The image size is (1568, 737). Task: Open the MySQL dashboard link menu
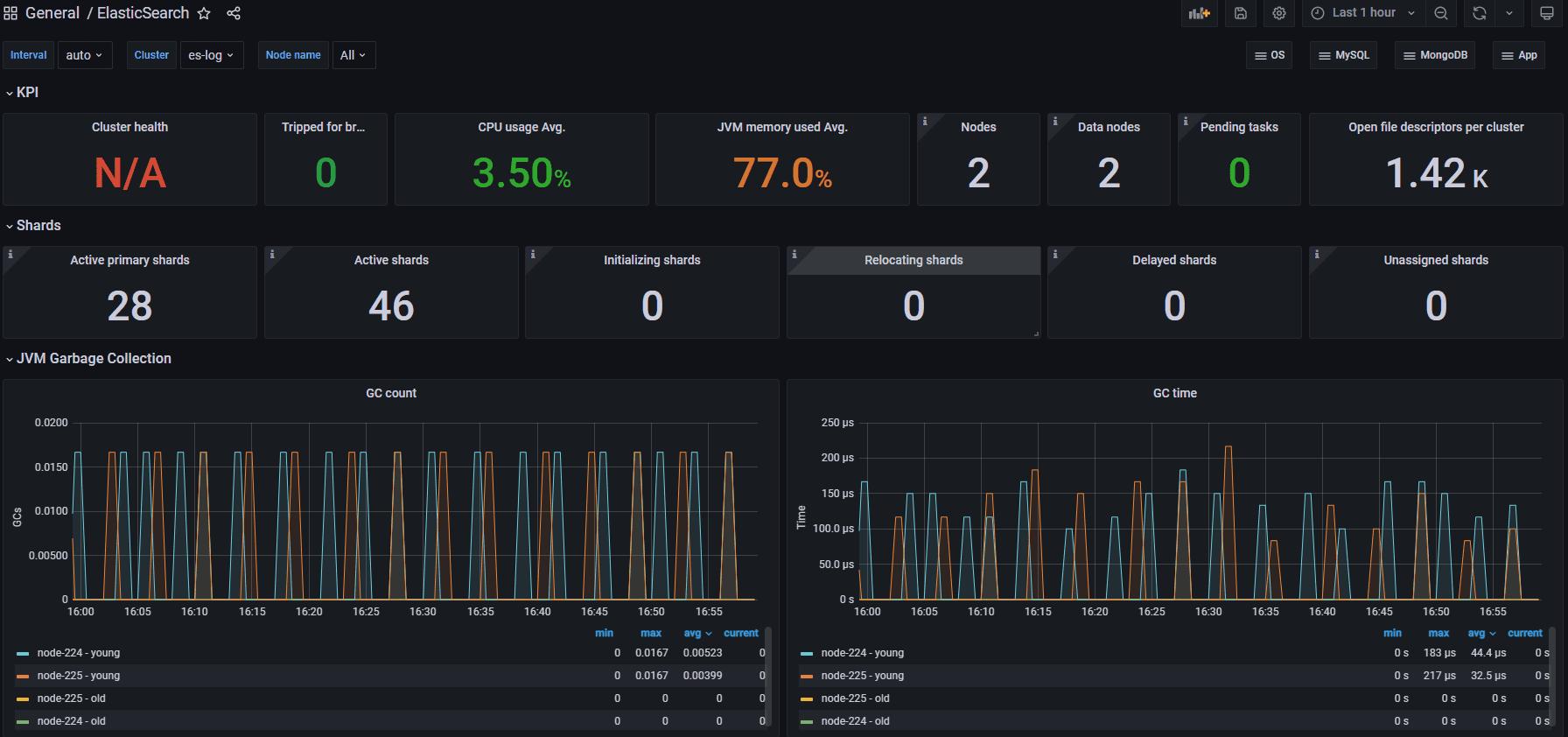[1343, 55]
